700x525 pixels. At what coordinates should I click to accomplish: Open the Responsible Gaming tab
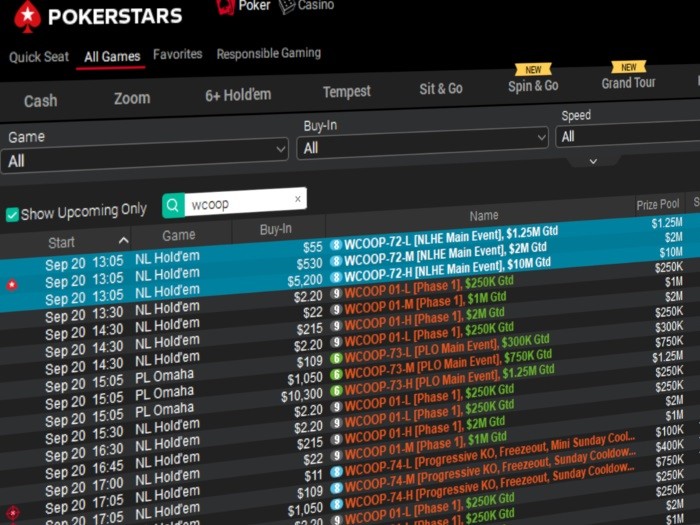[269, 53]
